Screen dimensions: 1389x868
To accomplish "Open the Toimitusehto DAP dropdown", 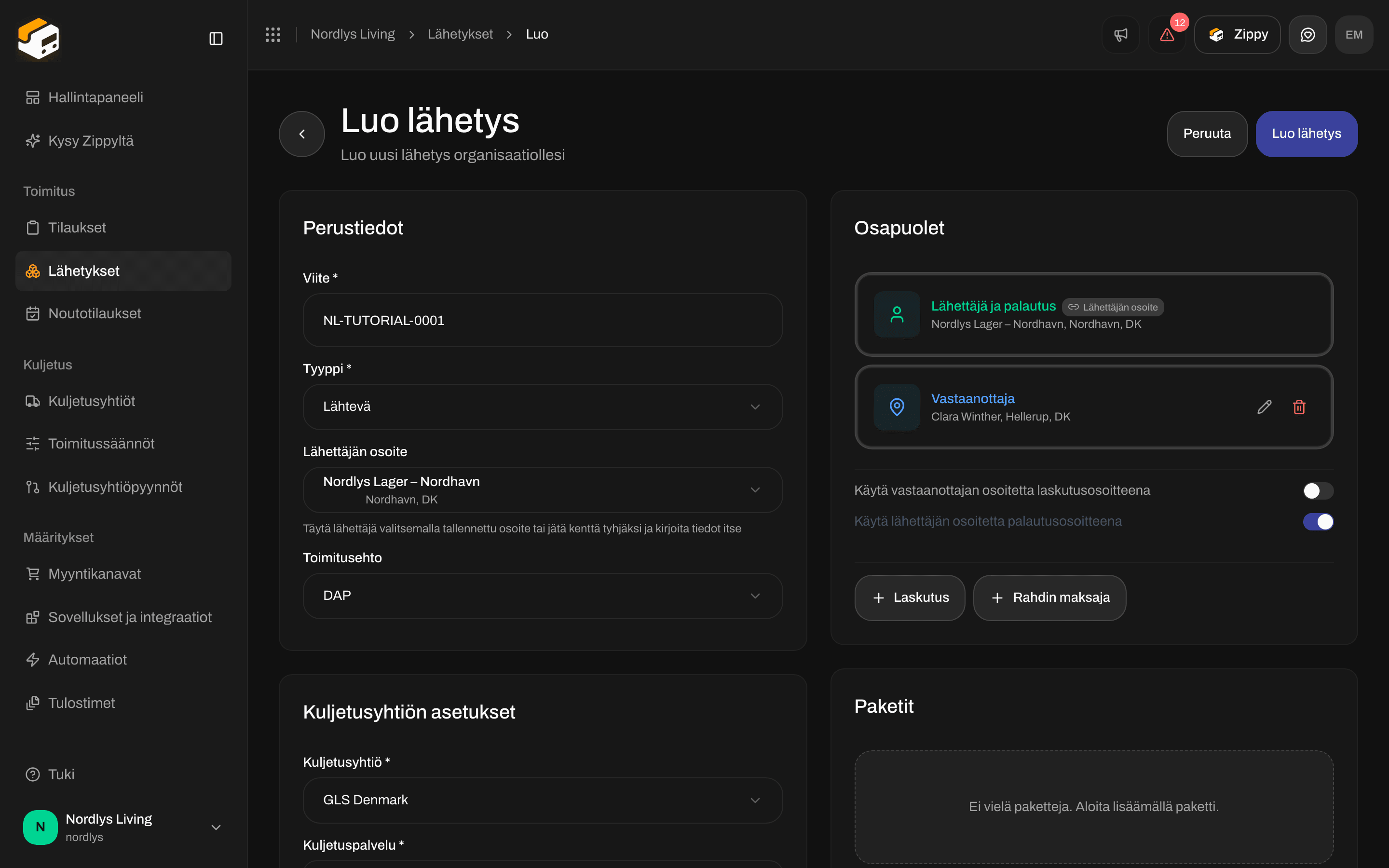I will (543, 596).
